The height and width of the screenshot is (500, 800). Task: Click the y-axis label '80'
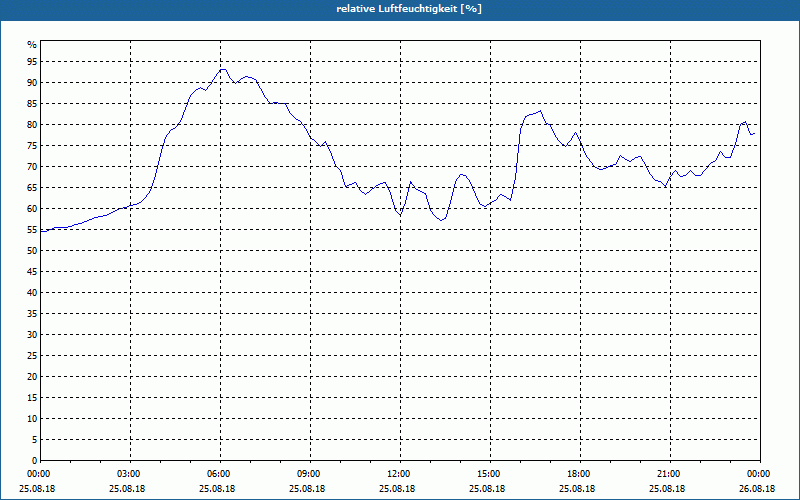click(32, 124)
